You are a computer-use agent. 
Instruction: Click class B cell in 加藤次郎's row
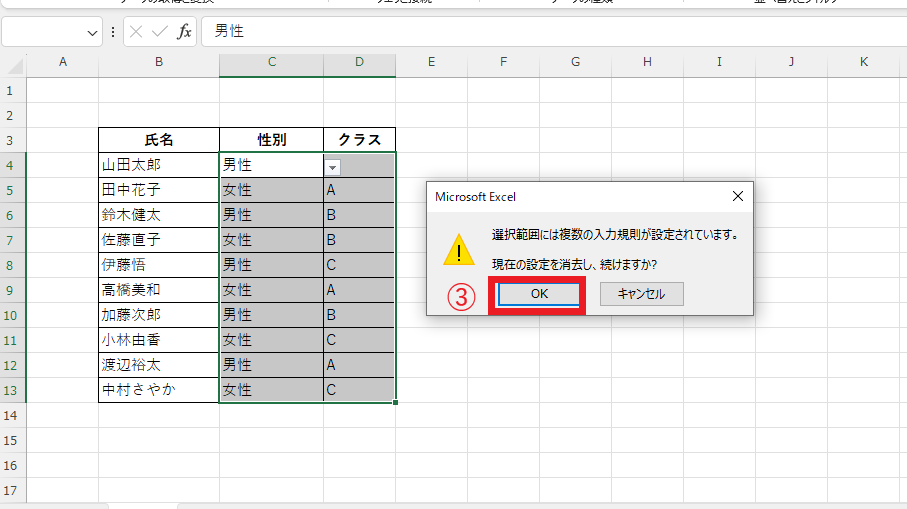click(x=360, y=315)
